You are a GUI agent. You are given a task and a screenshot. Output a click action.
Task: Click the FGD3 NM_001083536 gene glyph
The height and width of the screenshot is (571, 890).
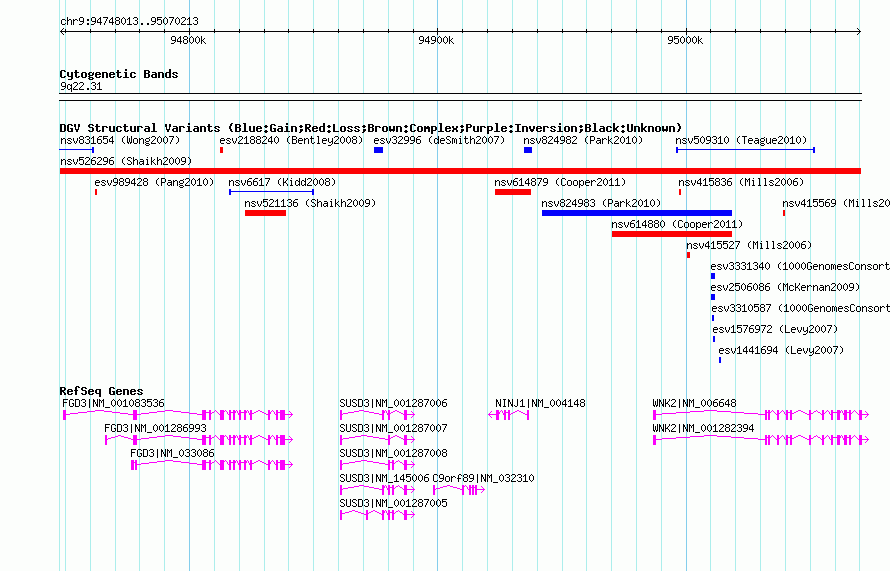pyautogui.click(x=178, y=415)
